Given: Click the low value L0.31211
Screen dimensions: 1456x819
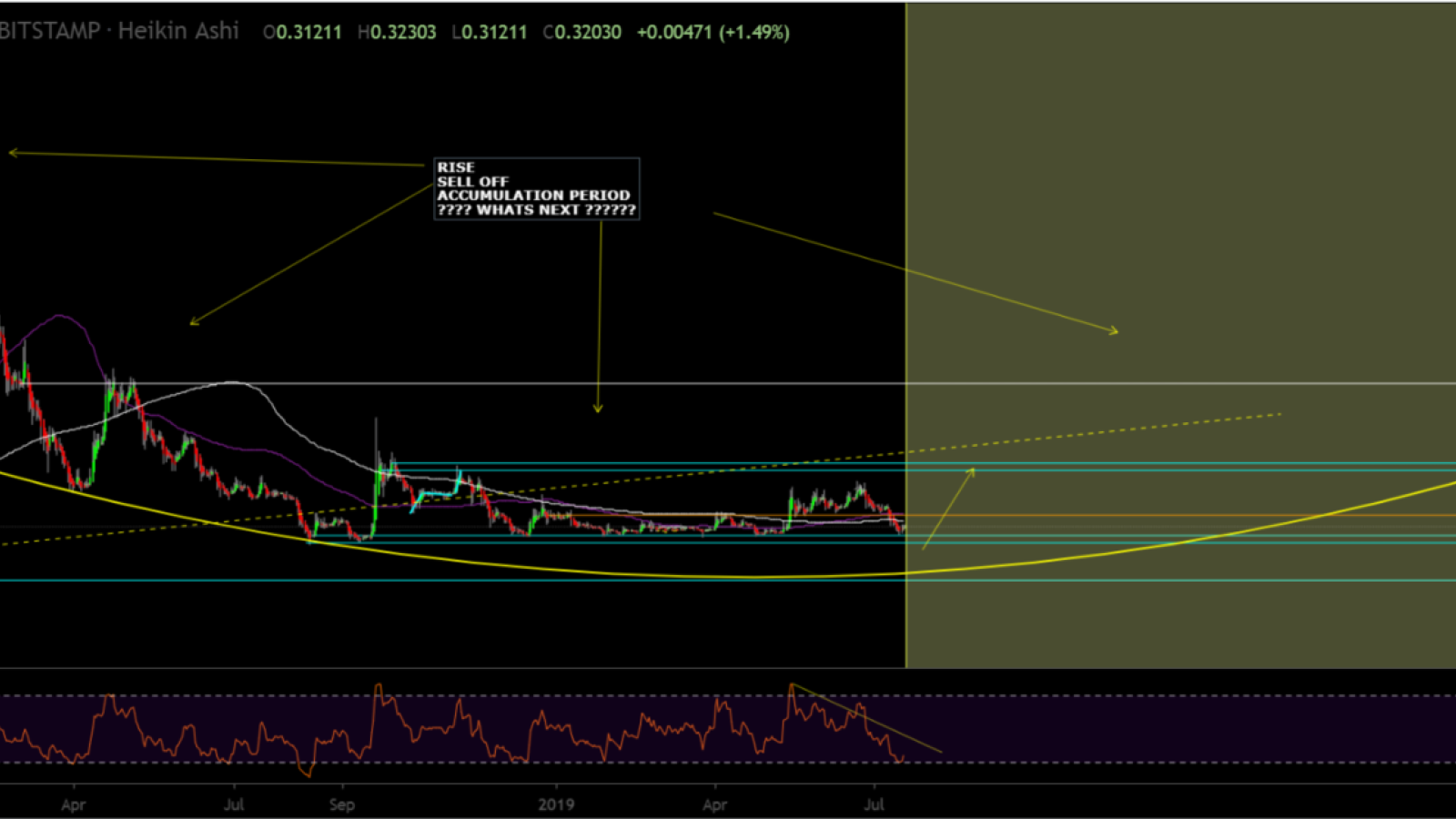Looking at the screenshot, I should [x=490, y=32].
